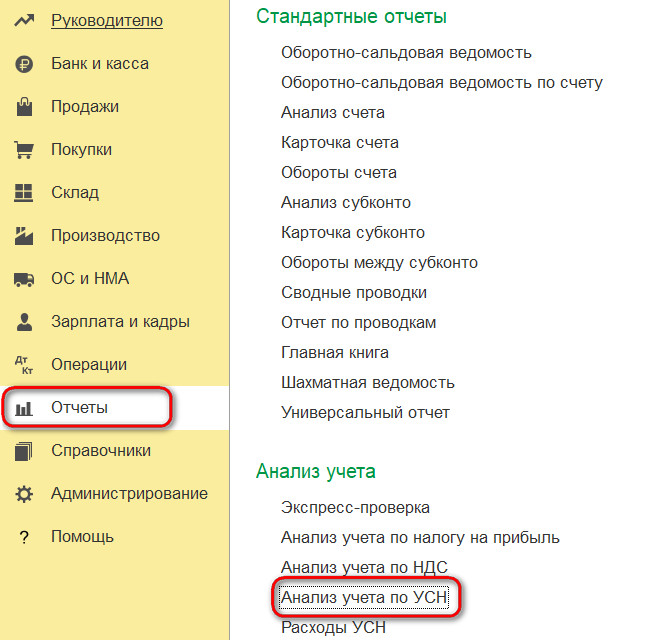Open the Руководителю section

coord(107,21)
